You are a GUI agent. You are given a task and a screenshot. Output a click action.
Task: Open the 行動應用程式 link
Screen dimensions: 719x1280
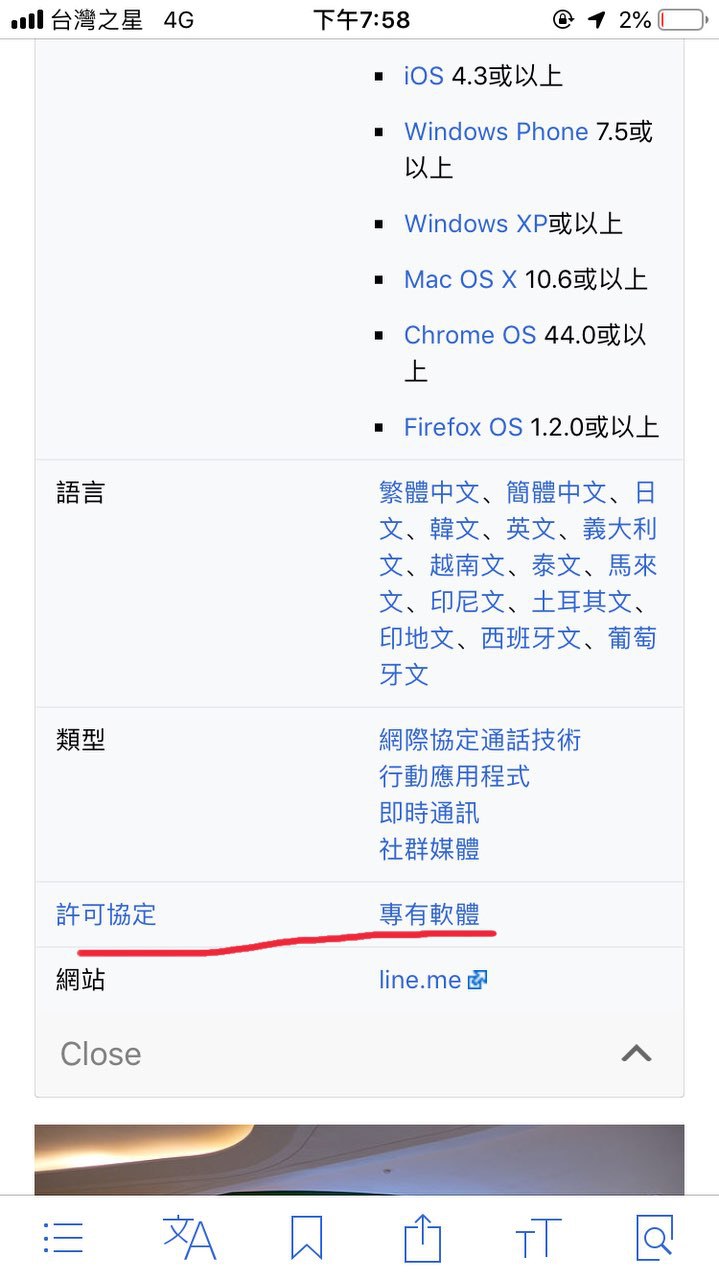pyautogui.click(x=454, y=776)
